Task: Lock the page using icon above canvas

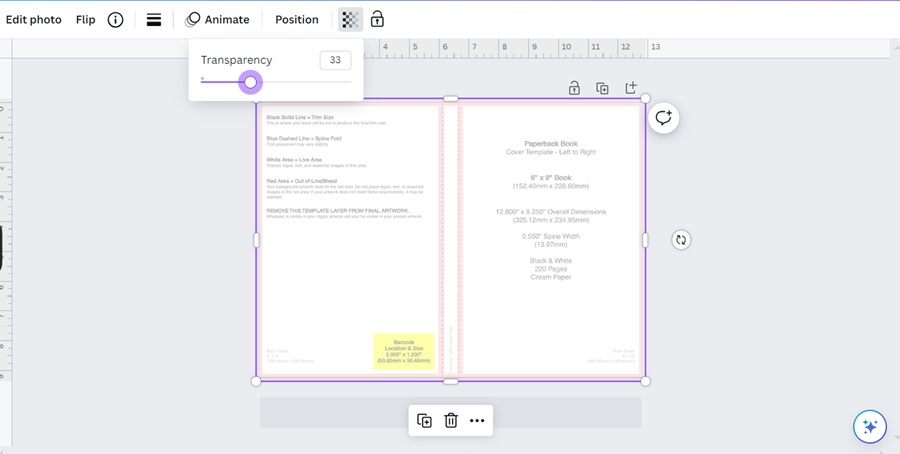Action: click(x=574, y=88)
